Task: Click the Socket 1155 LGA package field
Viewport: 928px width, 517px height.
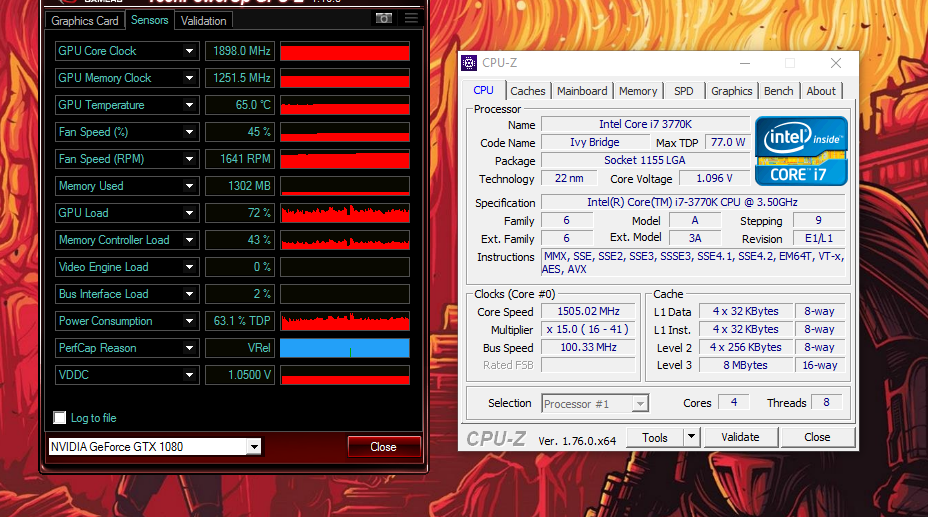Action: pyautogui.click(x=646, y=160)
